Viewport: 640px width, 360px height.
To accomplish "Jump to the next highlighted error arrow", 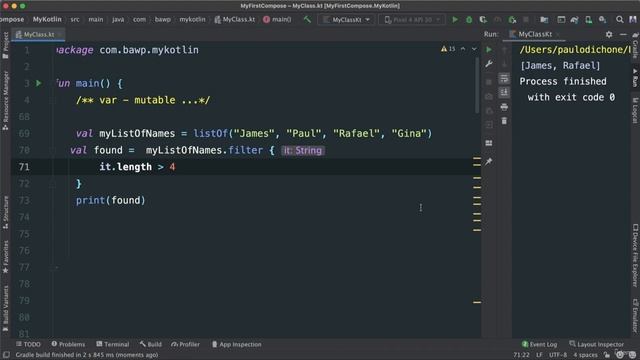I will coord(474,49).
